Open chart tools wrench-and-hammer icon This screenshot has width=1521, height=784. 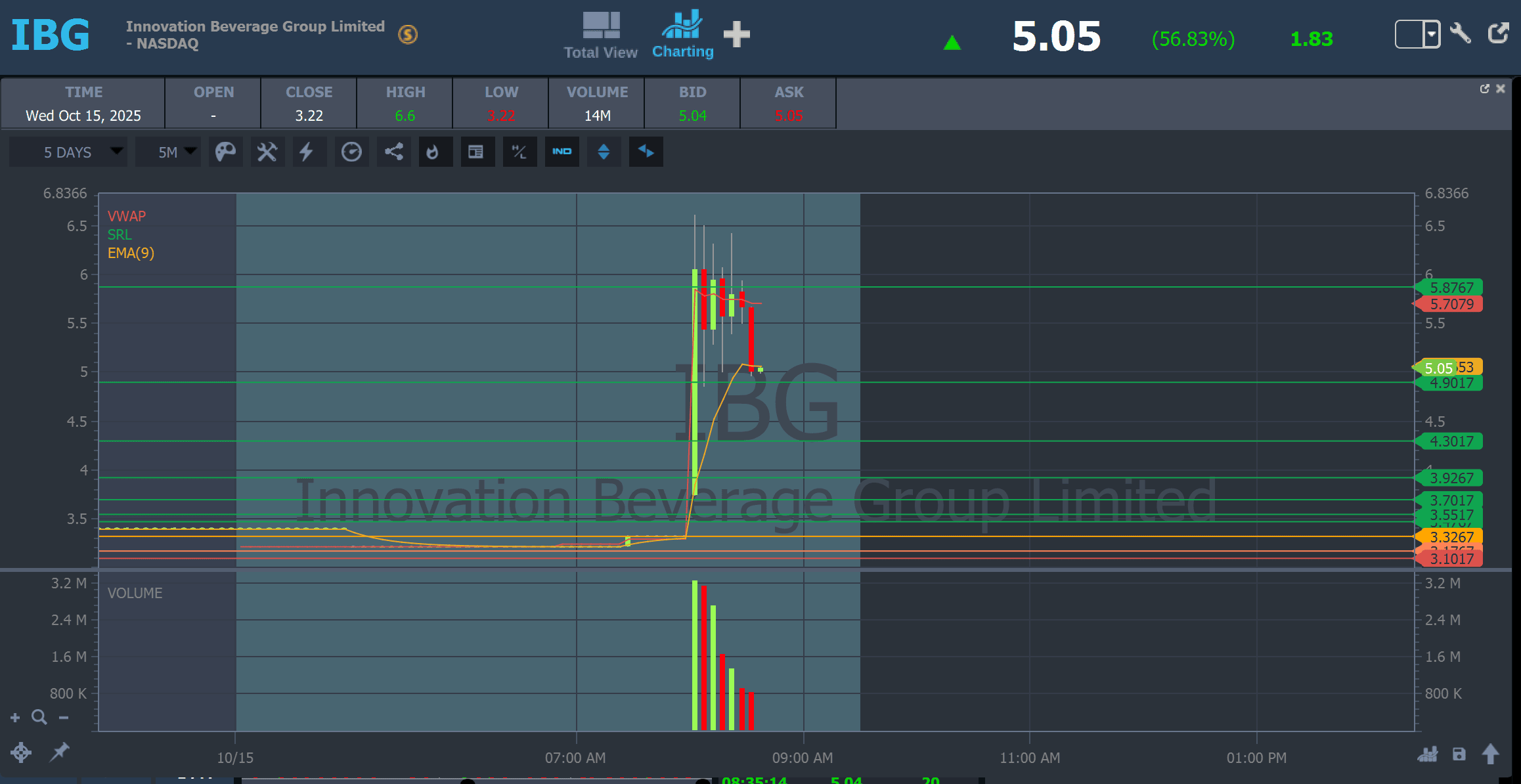pos(267,152)
